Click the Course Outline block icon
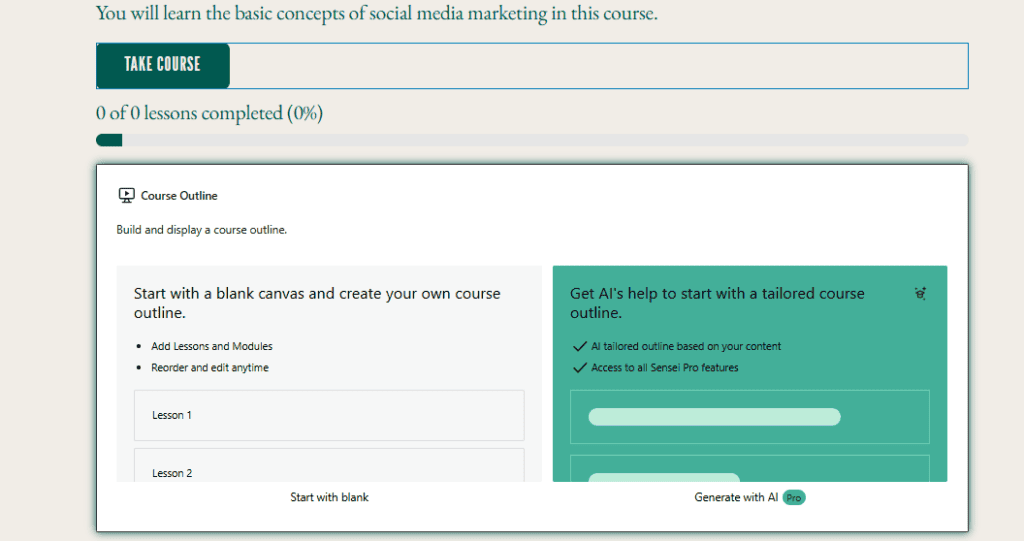 [127, 195]
